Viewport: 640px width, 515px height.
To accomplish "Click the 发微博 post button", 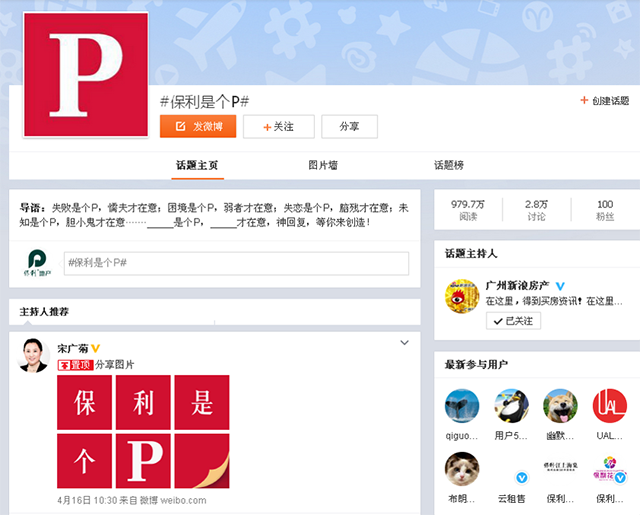I will [198, 127].
